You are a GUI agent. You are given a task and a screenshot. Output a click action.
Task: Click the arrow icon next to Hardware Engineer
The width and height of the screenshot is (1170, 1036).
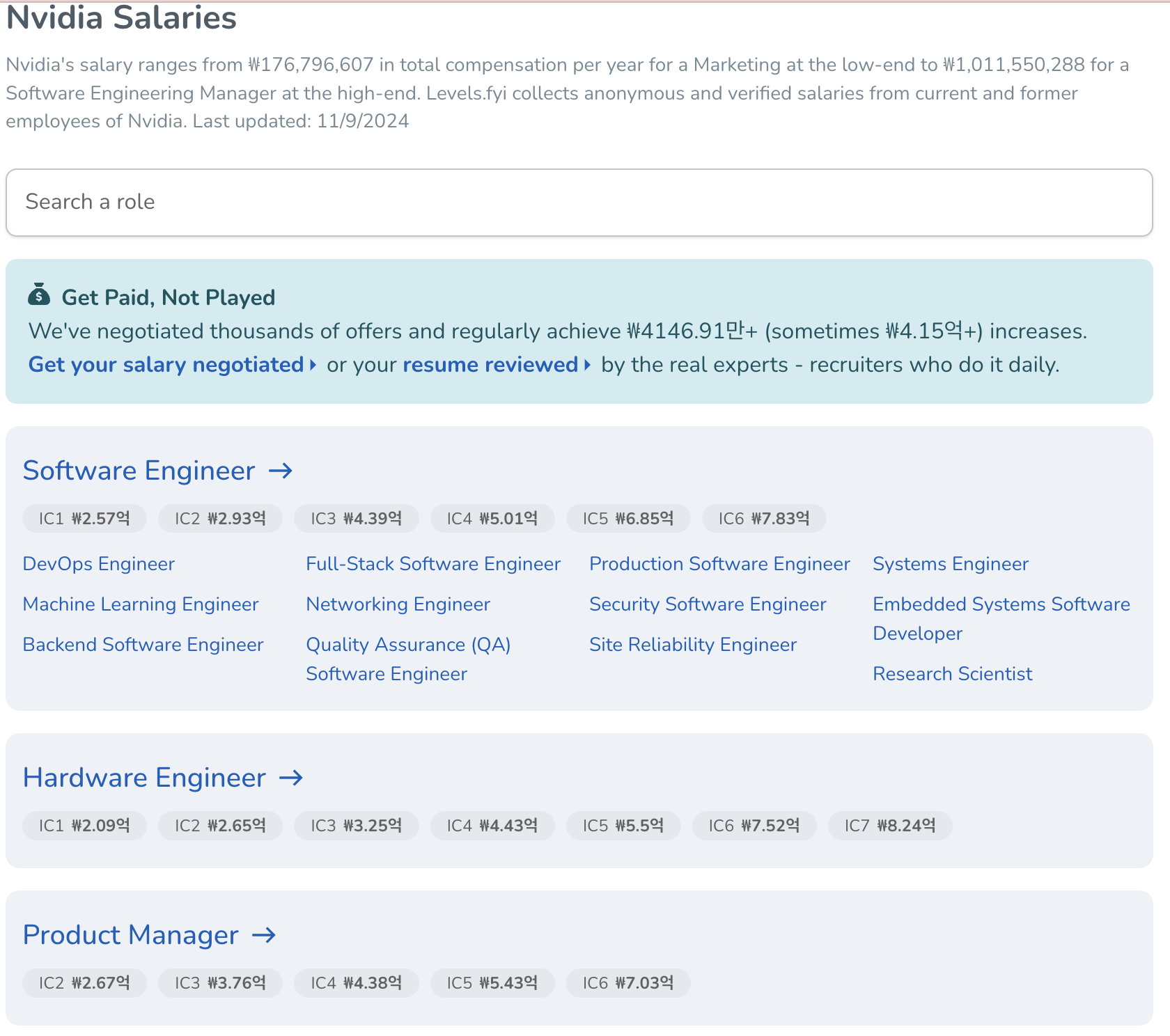291,778
